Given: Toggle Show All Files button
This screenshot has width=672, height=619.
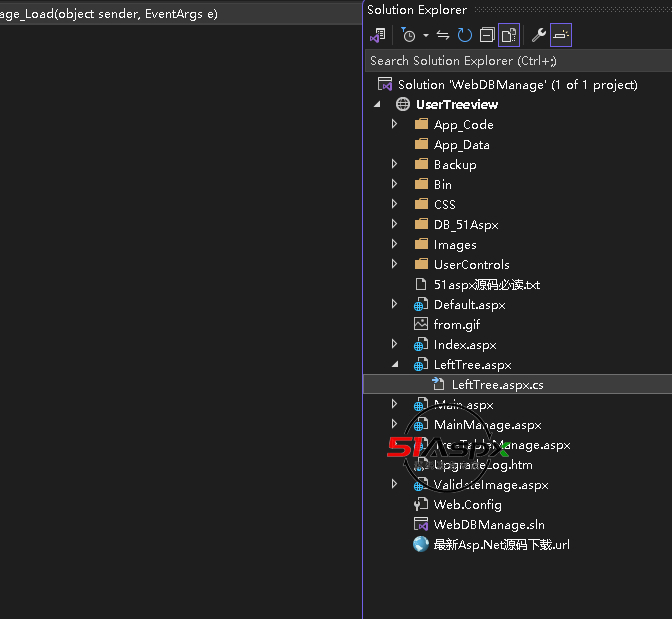Looking at the screenshot, I should (509, 35).
